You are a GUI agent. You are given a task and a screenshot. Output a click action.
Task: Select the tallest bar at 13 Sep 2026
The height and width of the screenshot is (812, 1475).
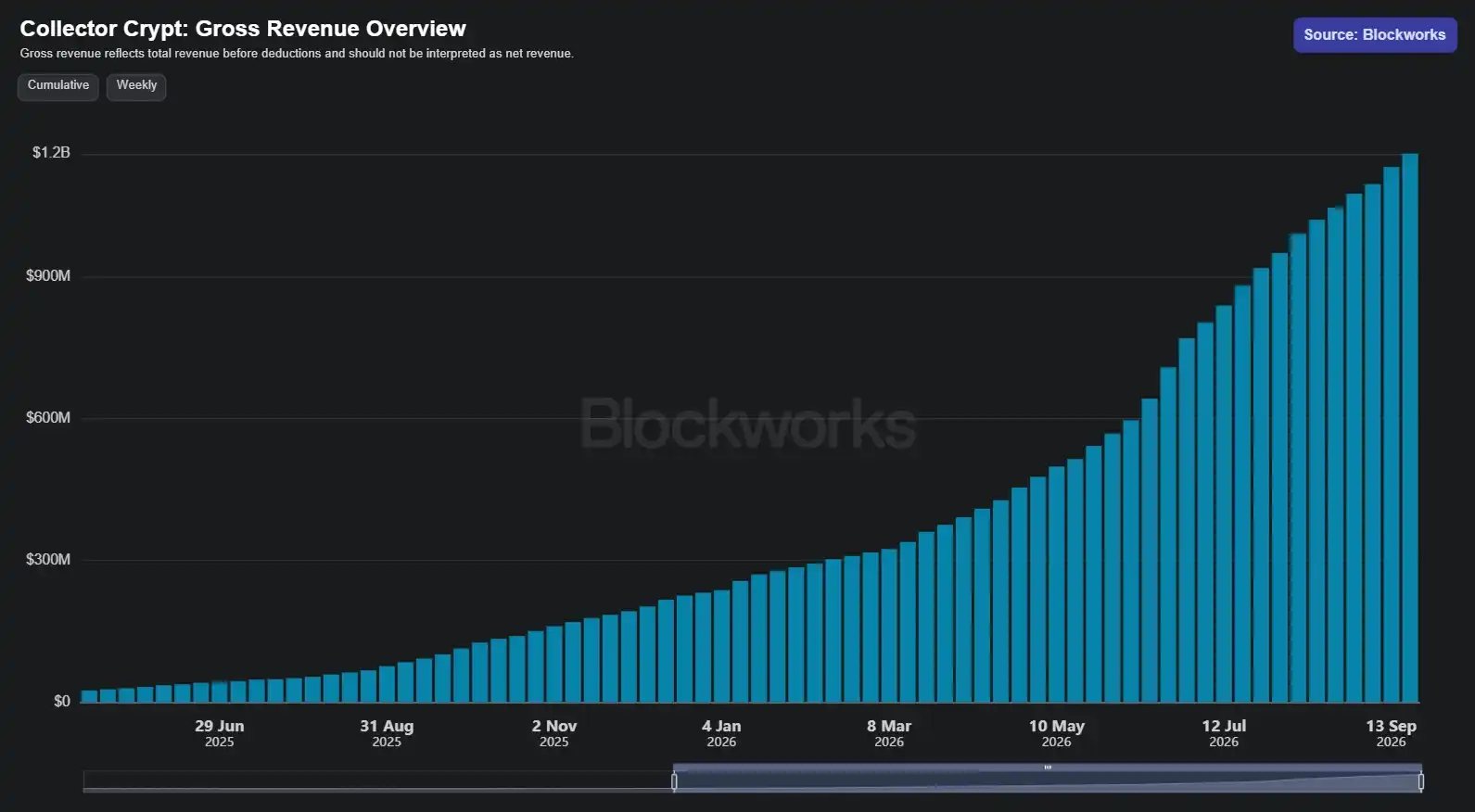[1409, 428]
